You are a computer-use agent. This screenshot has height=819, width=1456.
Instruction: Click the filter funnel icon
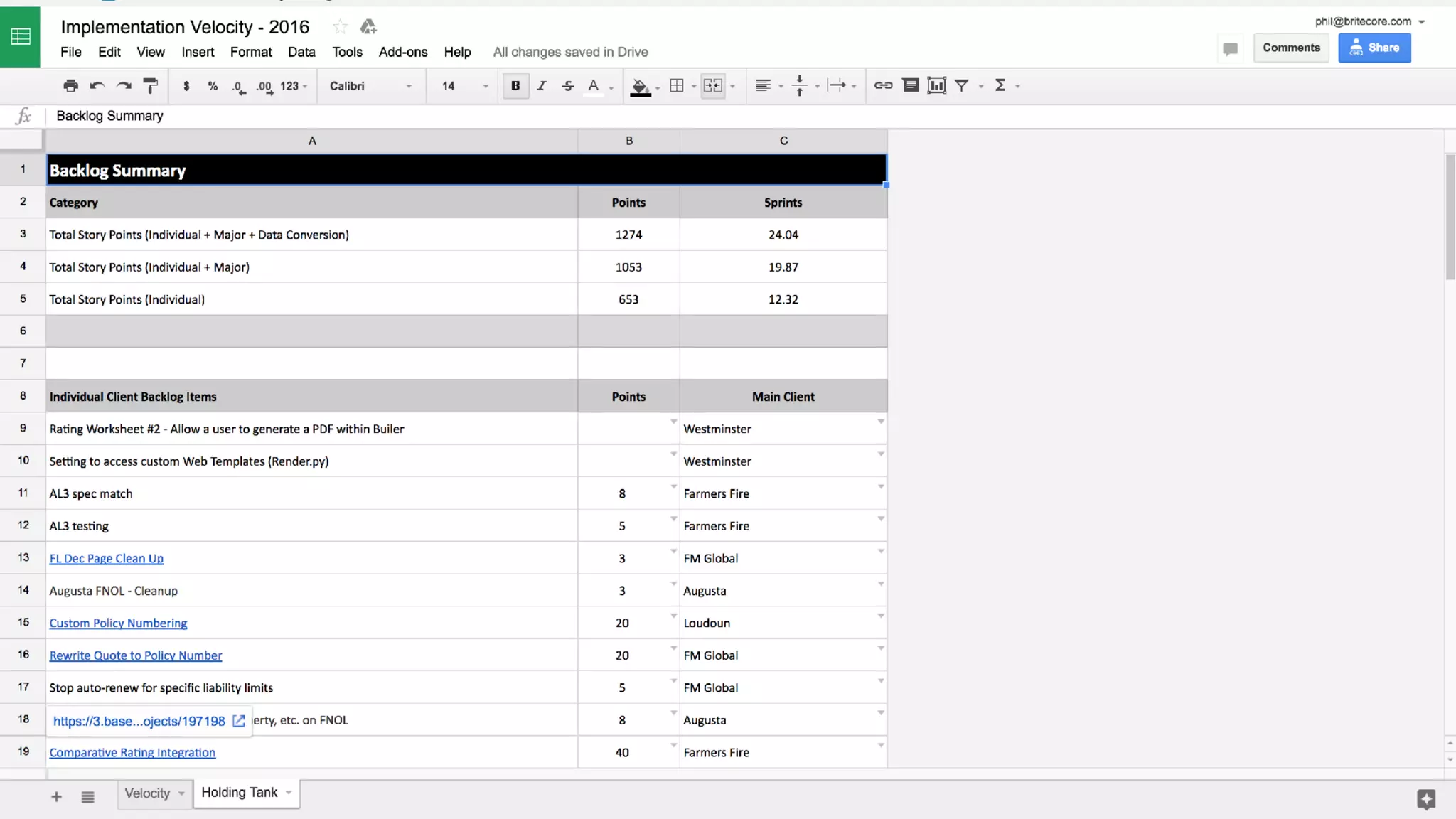961,86
